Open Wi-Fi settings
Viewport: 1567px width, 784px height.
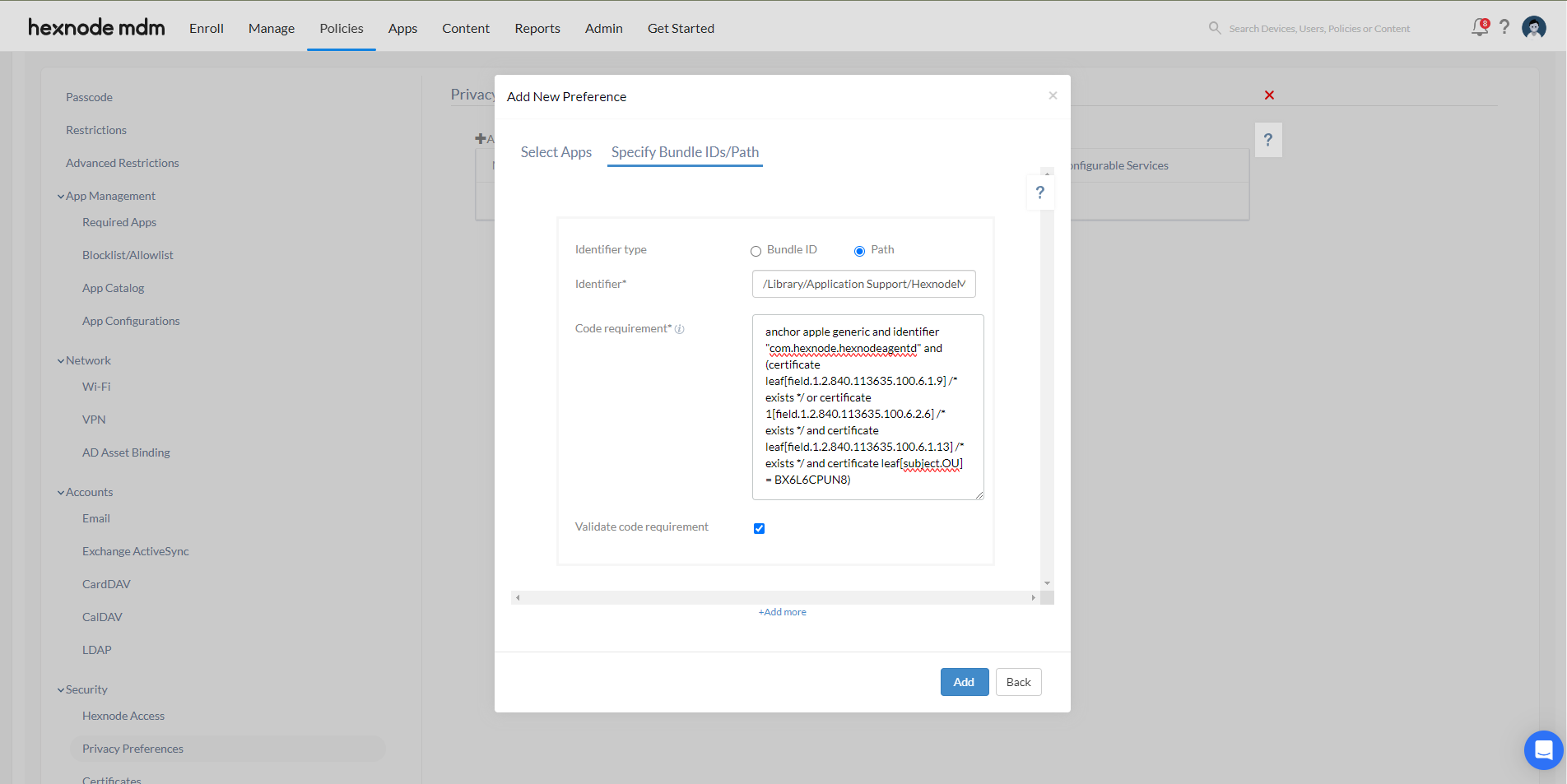coord(96,387)
